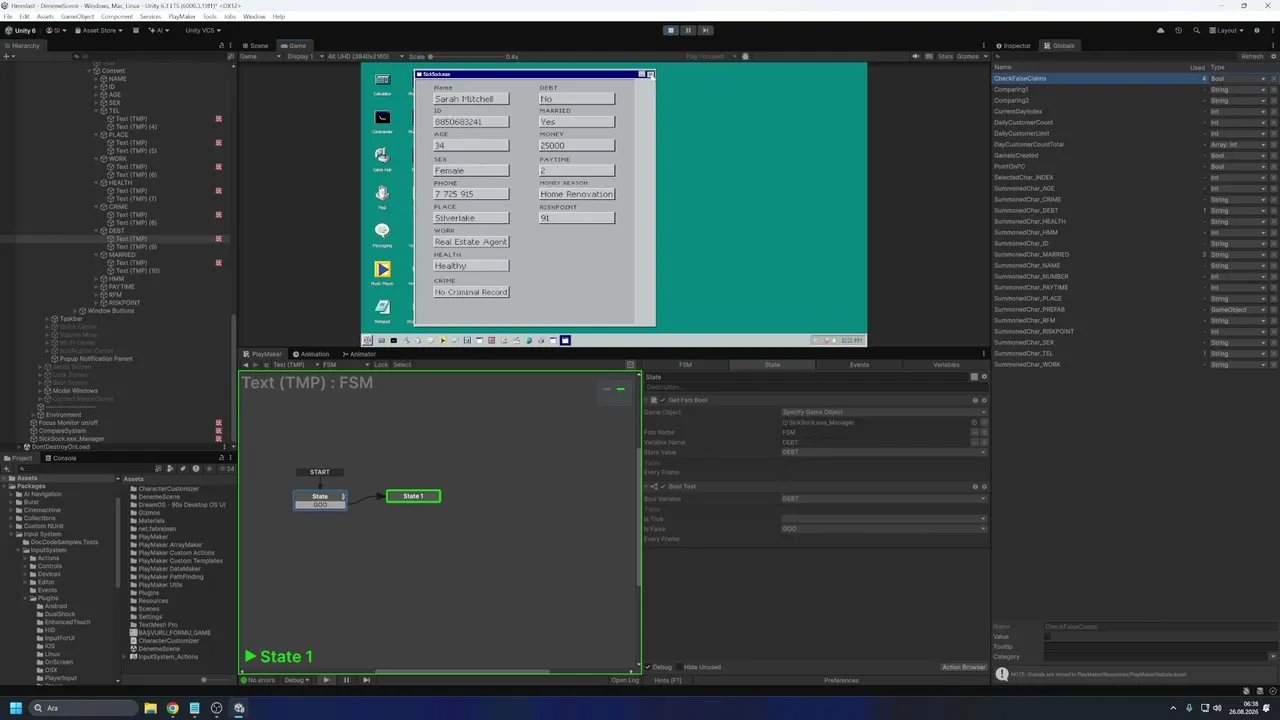Toggle the Debug checkbox in PlayMaker

click(x=649, y=667)
